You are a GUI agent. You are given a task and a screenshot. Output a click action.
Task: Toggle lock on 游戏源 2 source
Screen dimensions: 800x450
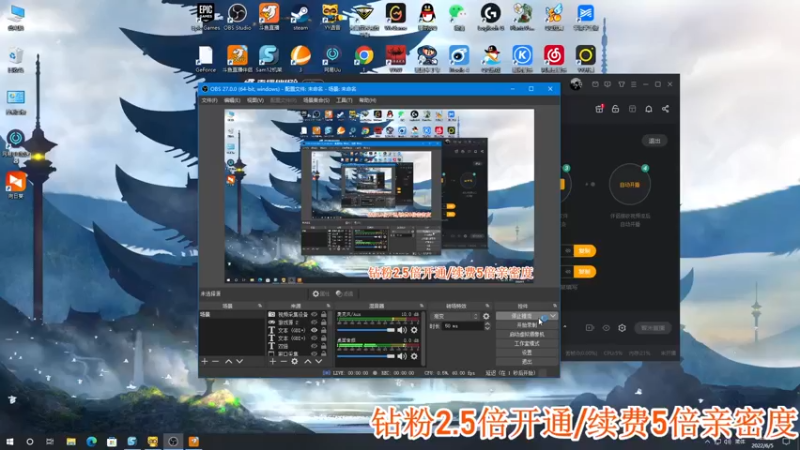coord(323,322)
